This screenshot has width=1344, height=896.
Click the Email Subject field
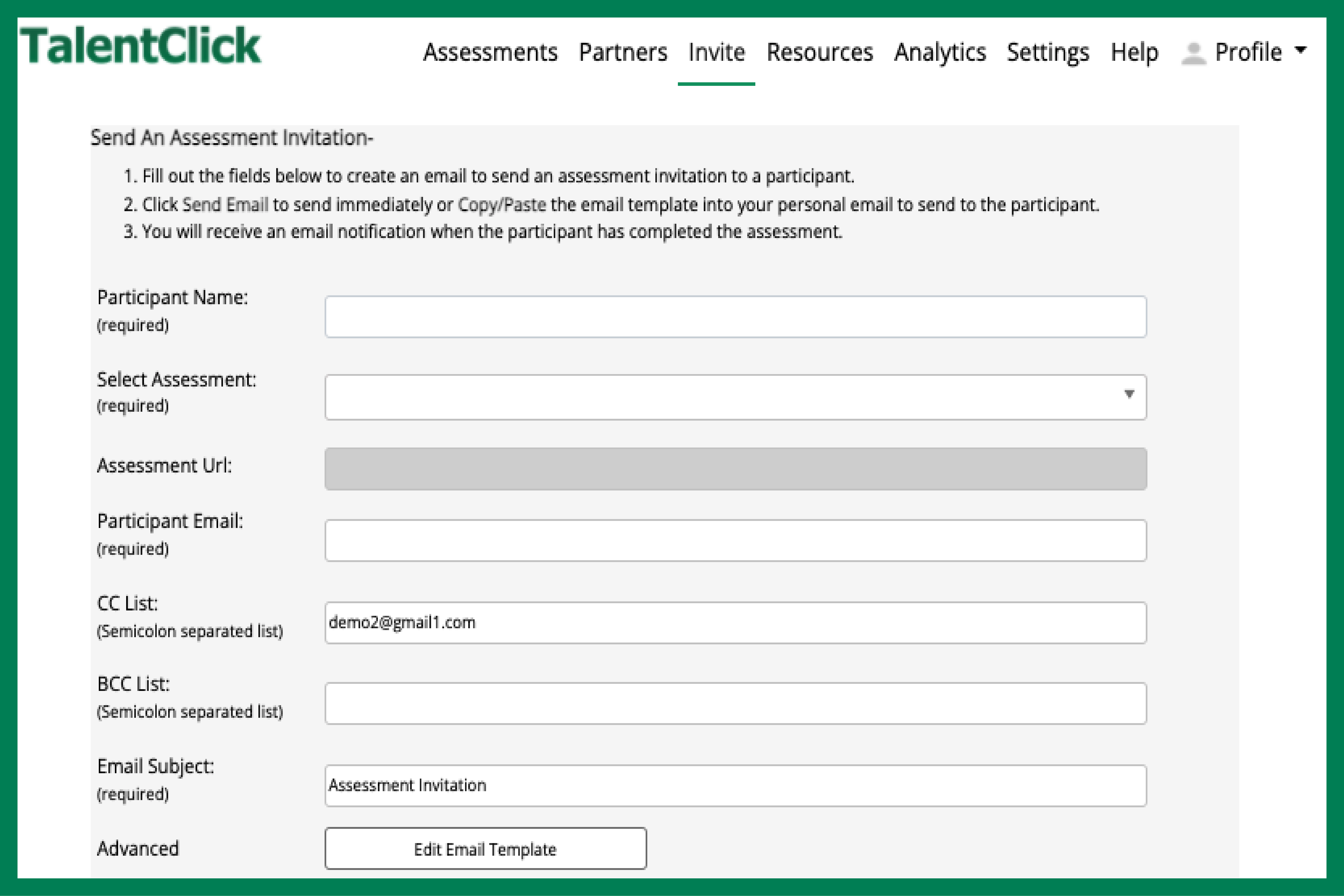coord(736,786)
